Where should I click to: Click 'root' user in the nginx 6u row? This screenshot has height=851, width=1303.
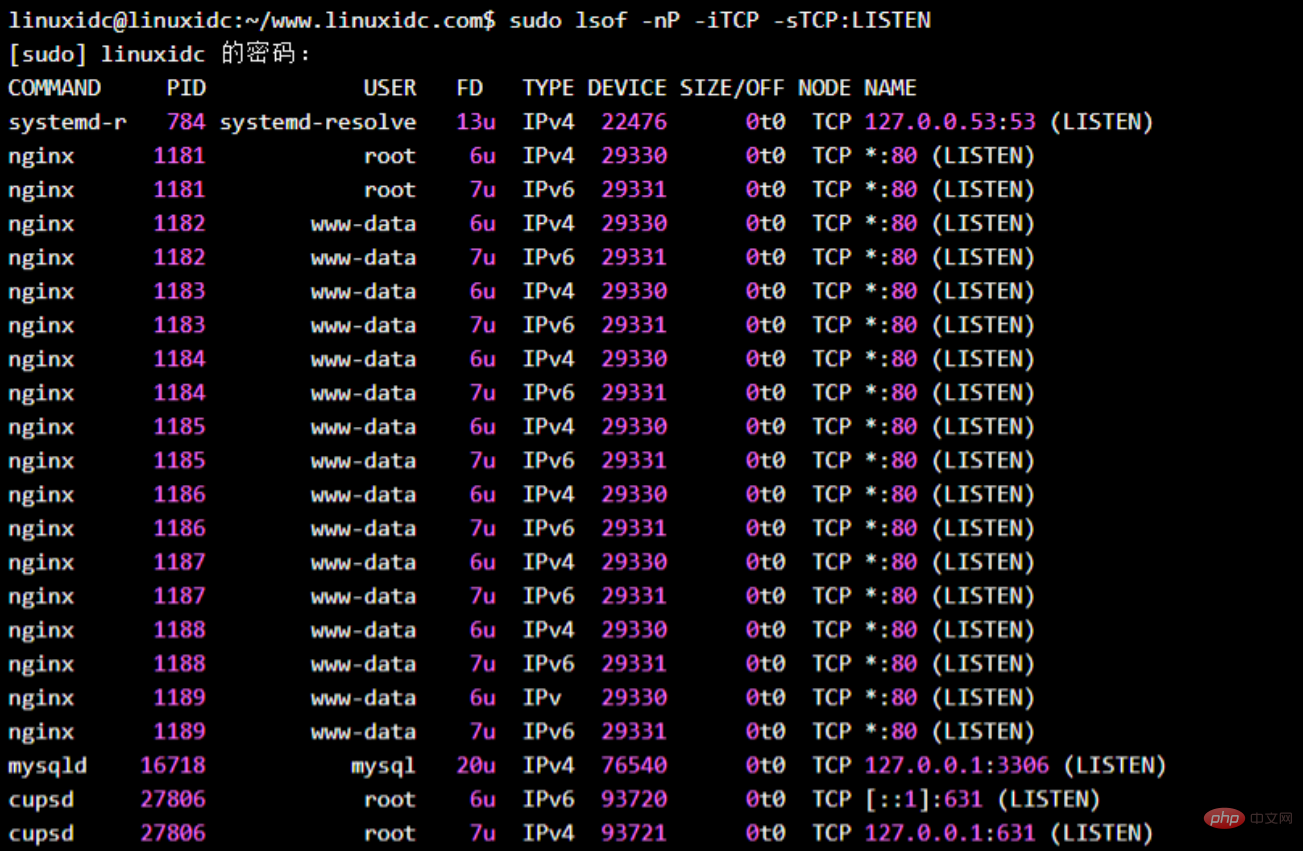(x=390, y=156)
